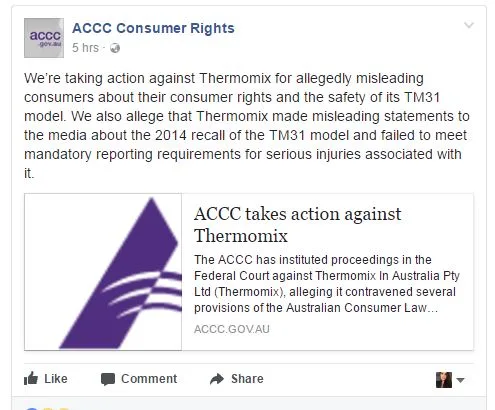Click the small user profile photo near Share
This screenshot has height=410, width=495.
[x=444, y=380]
